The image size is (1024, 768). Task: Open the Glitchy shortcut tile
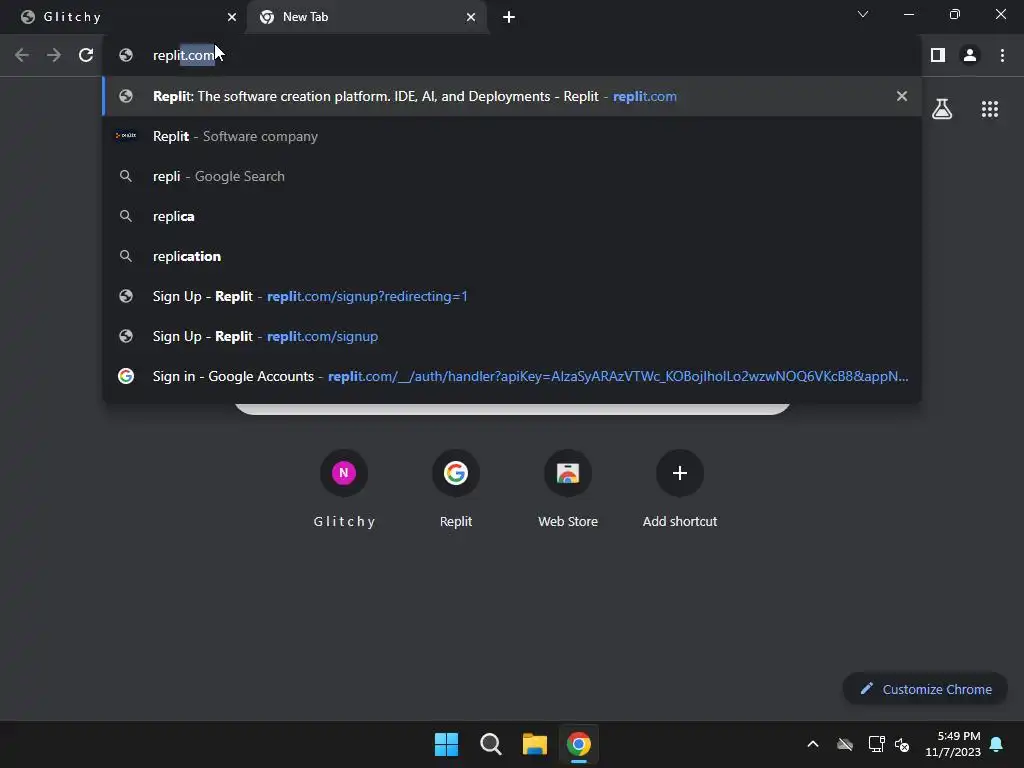tap(344, 488)
